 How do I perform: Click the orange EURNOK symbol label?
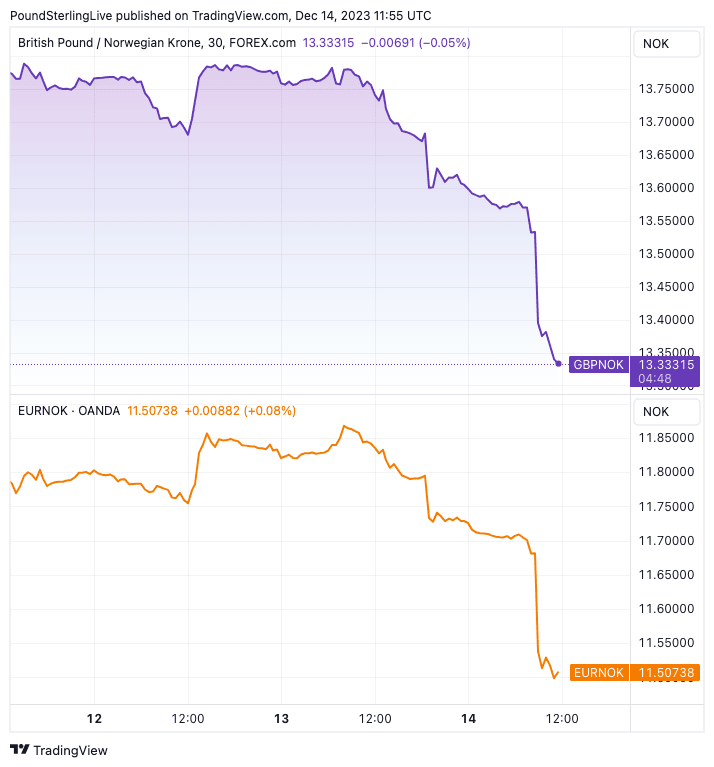coord(598,673)
